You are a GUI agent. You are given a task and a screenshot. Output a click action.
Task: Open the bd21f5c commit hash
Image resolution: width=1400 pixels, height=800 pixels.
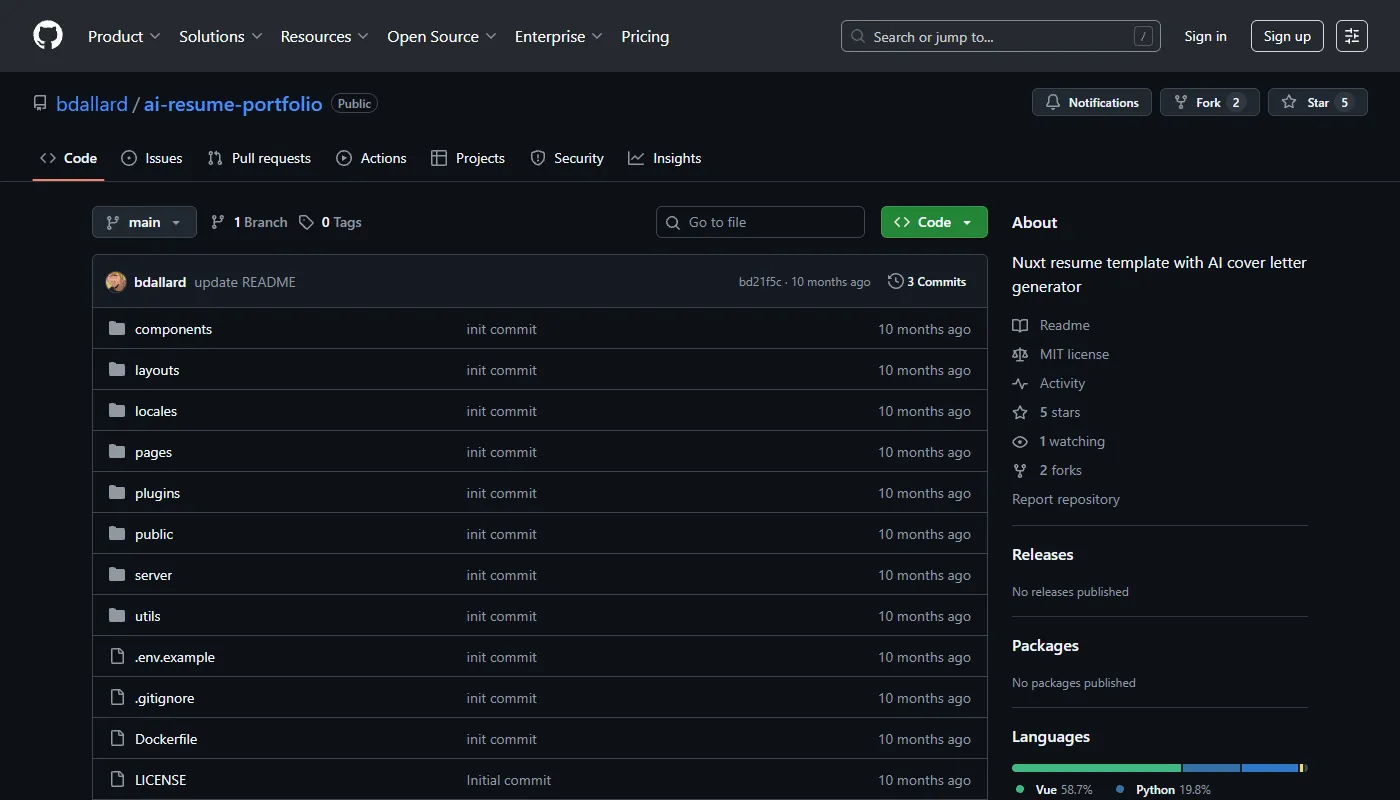pyautogui.click(x=760, y=282)
